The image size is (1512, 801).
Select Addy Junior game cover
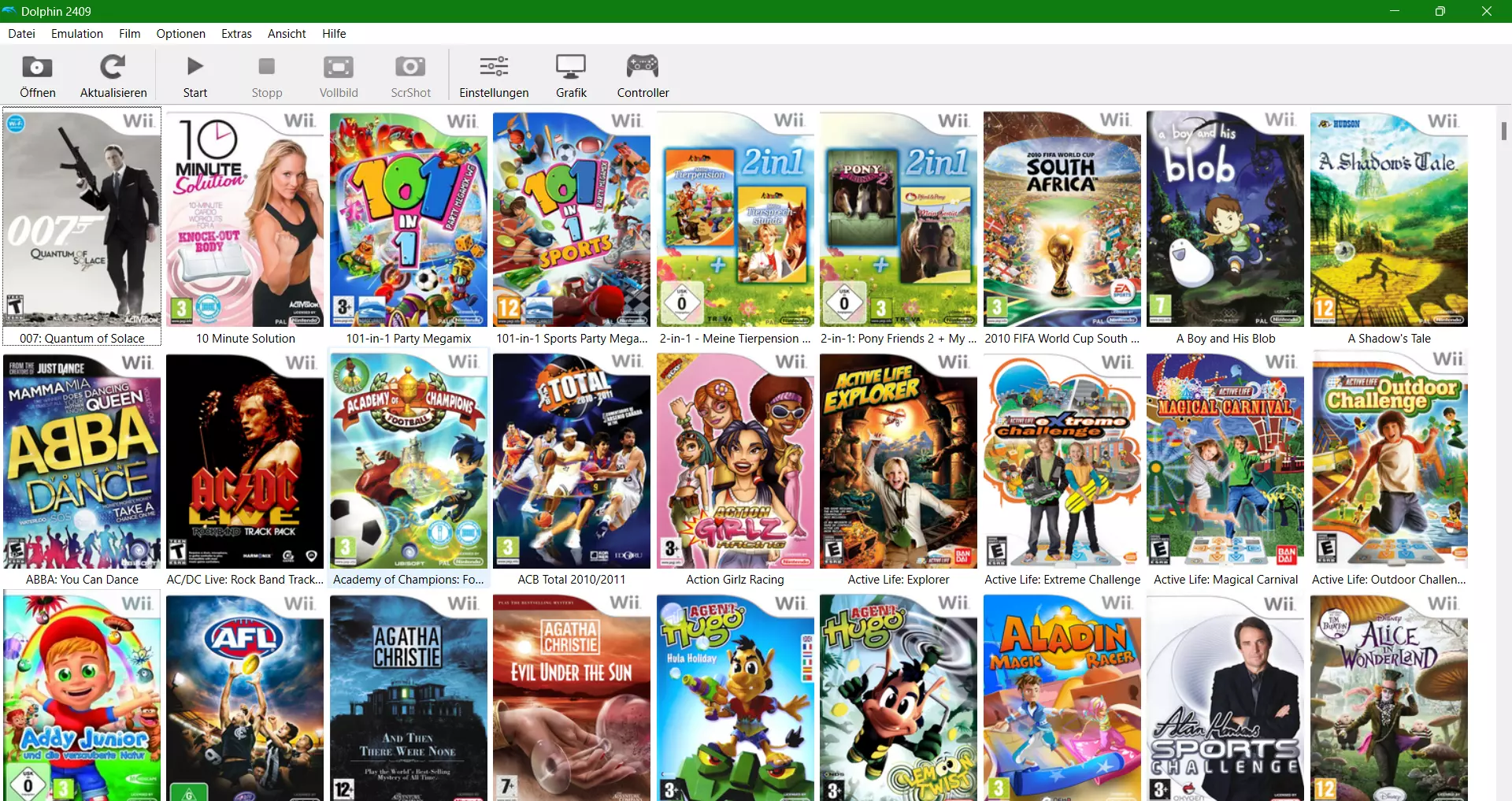pos(82,698)
